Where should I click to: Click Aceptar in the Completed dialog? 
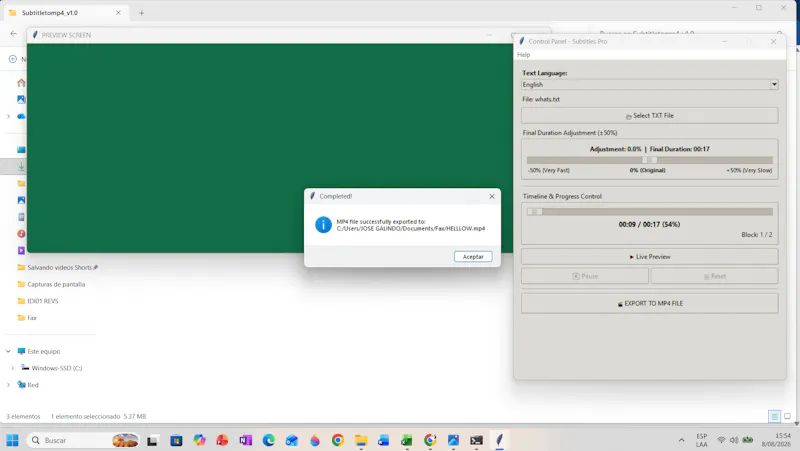[x=473, y=257]
